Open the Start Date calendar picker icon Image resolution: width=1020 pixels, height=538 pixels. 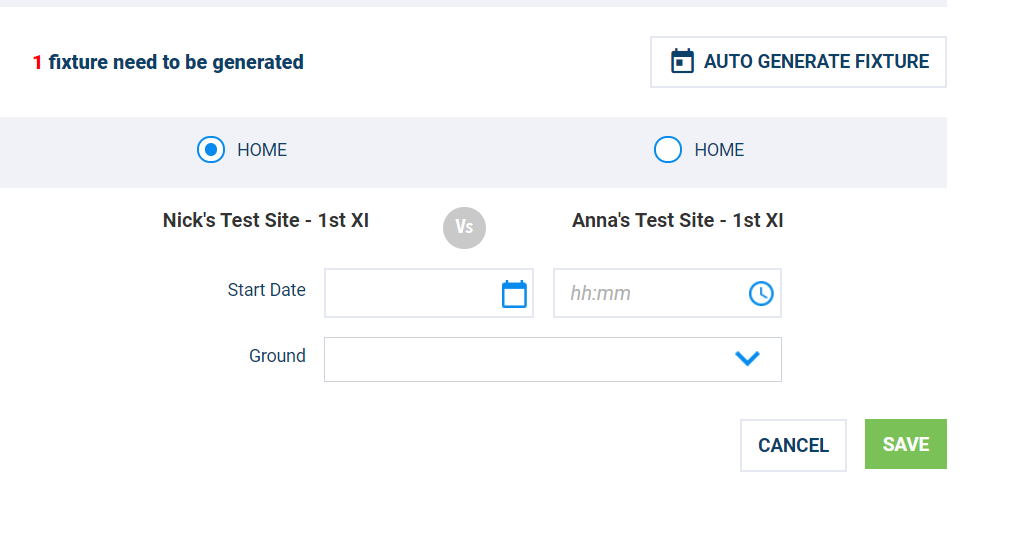click(x=514, y=293)
